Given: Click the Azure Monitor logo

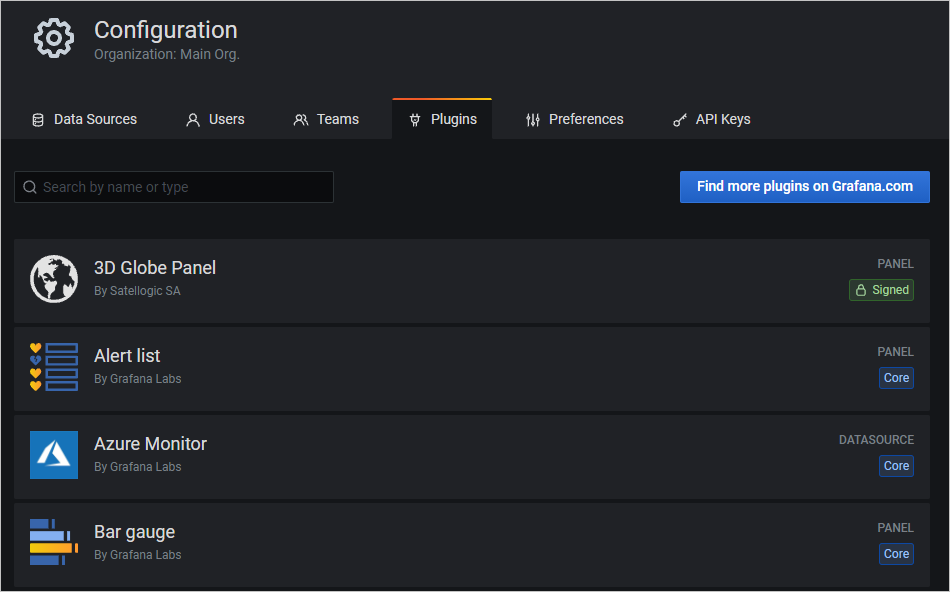Looking at the screenshot, I should 54,455.
